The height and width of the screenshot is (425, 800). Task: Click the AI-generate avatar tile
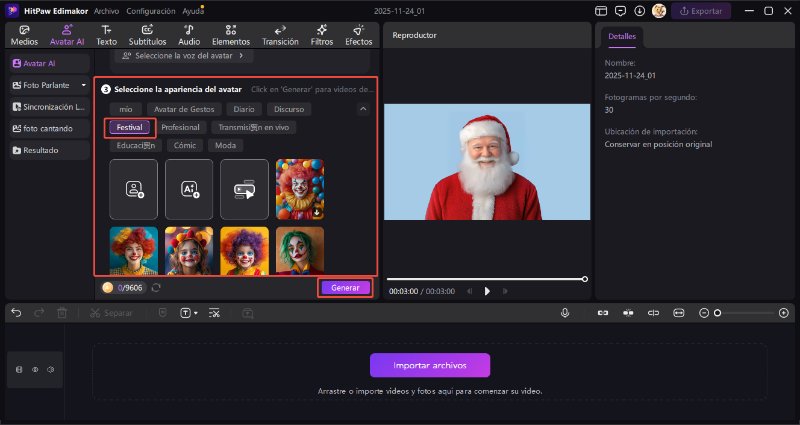click(189, 189)
